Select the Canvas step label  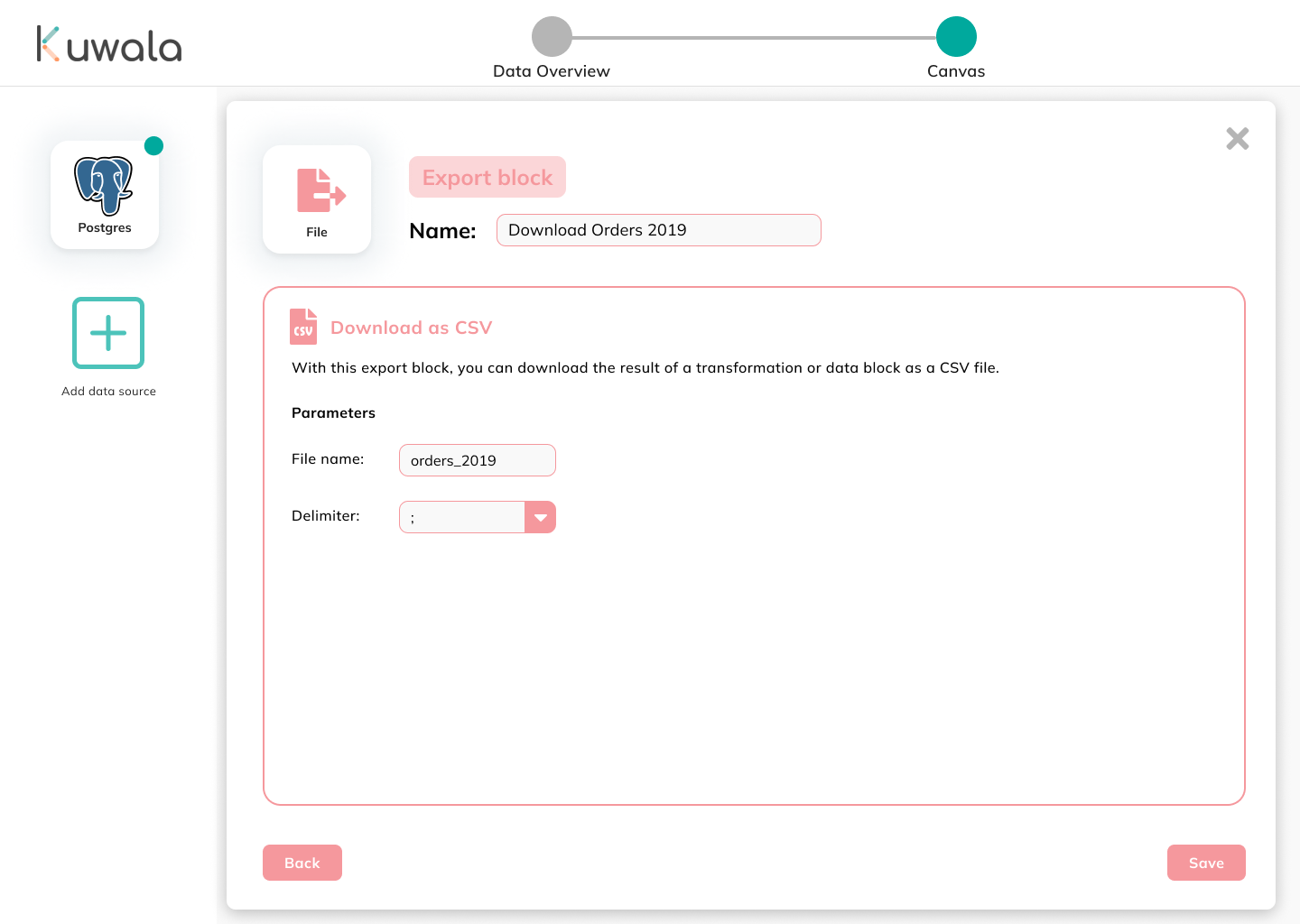(x=955, y=70)
